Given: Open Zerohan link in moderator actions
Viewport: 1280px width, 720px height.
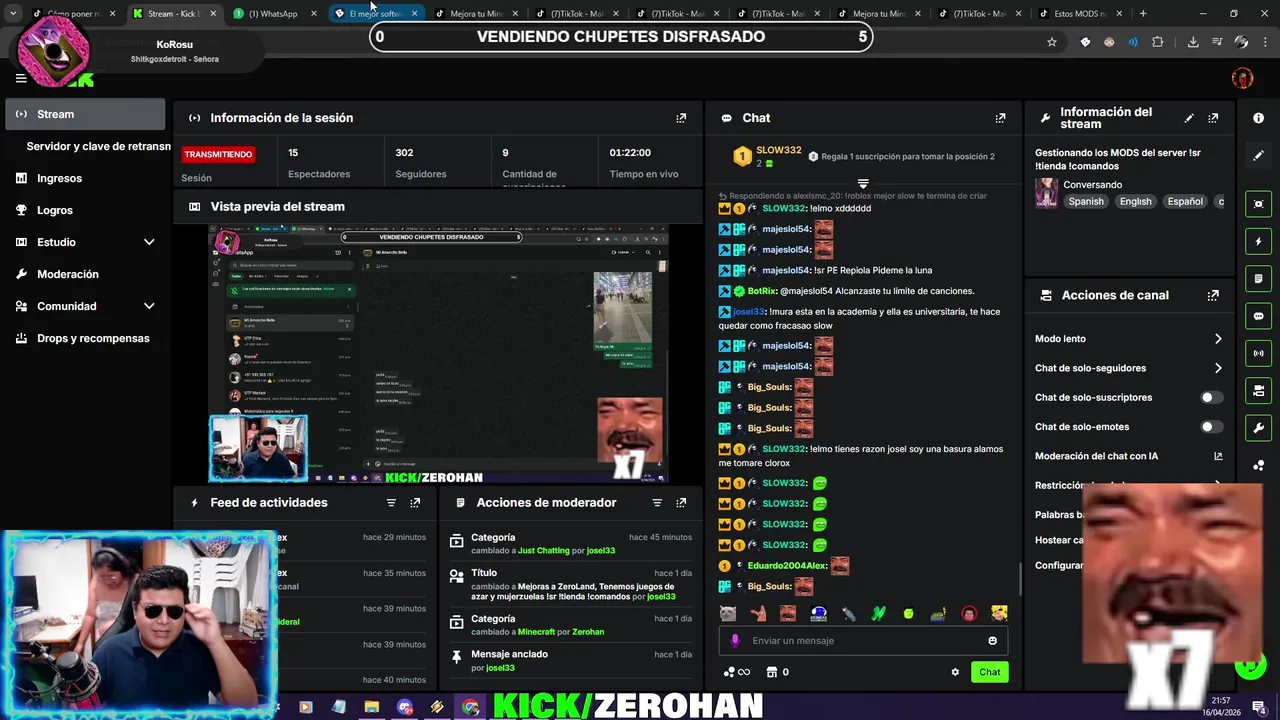Looking at the screenshot, I should click(x=588, y=632).
